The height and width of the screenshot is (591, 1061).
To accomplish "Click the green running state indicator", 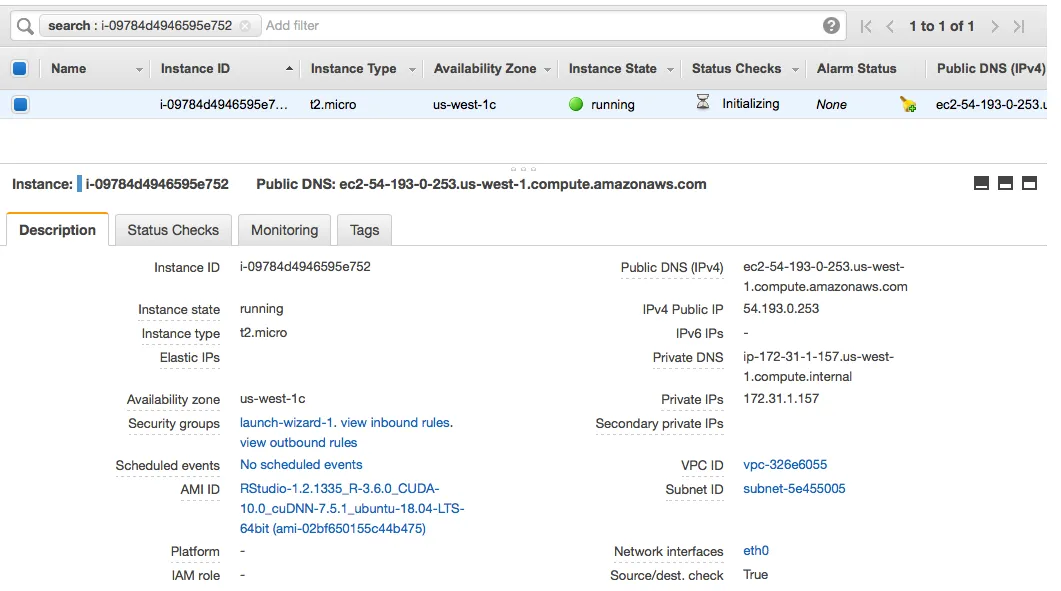I will (576, 104).
